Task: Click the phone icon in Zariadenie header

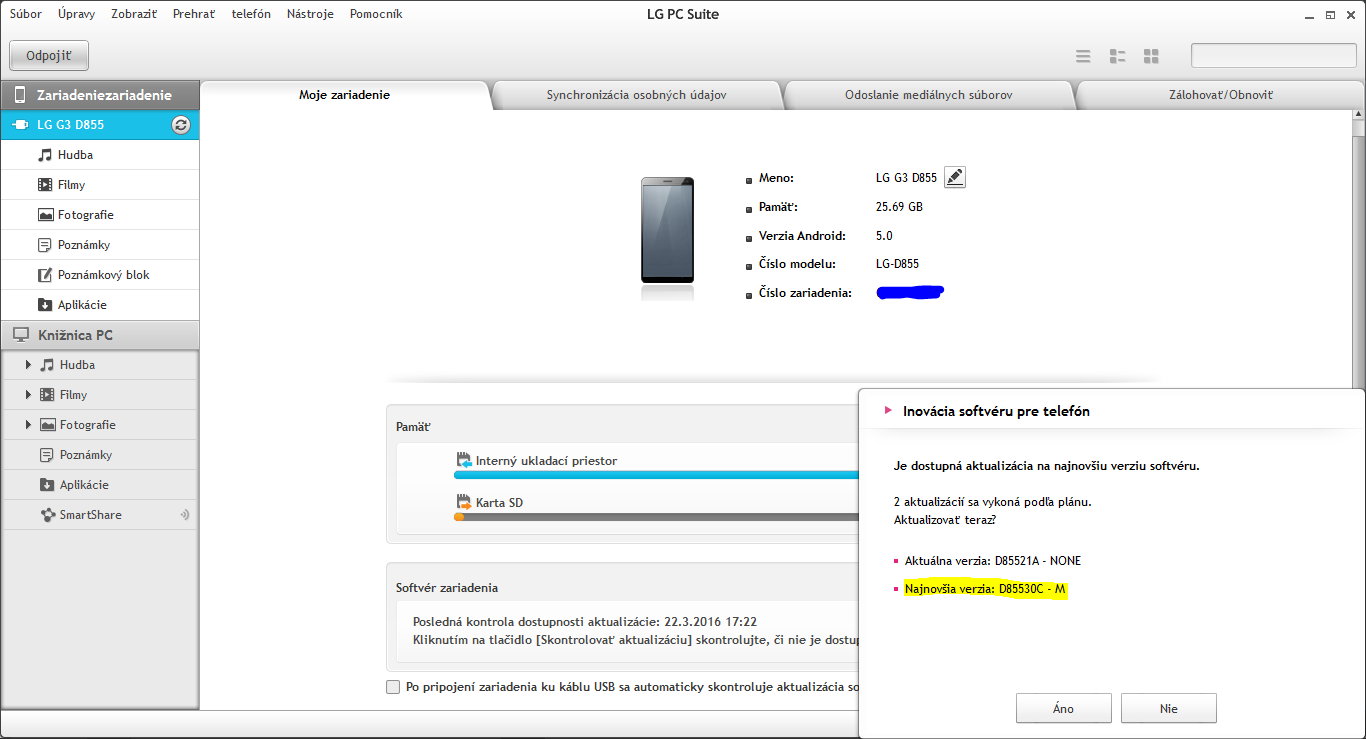Action: point(19,95)
